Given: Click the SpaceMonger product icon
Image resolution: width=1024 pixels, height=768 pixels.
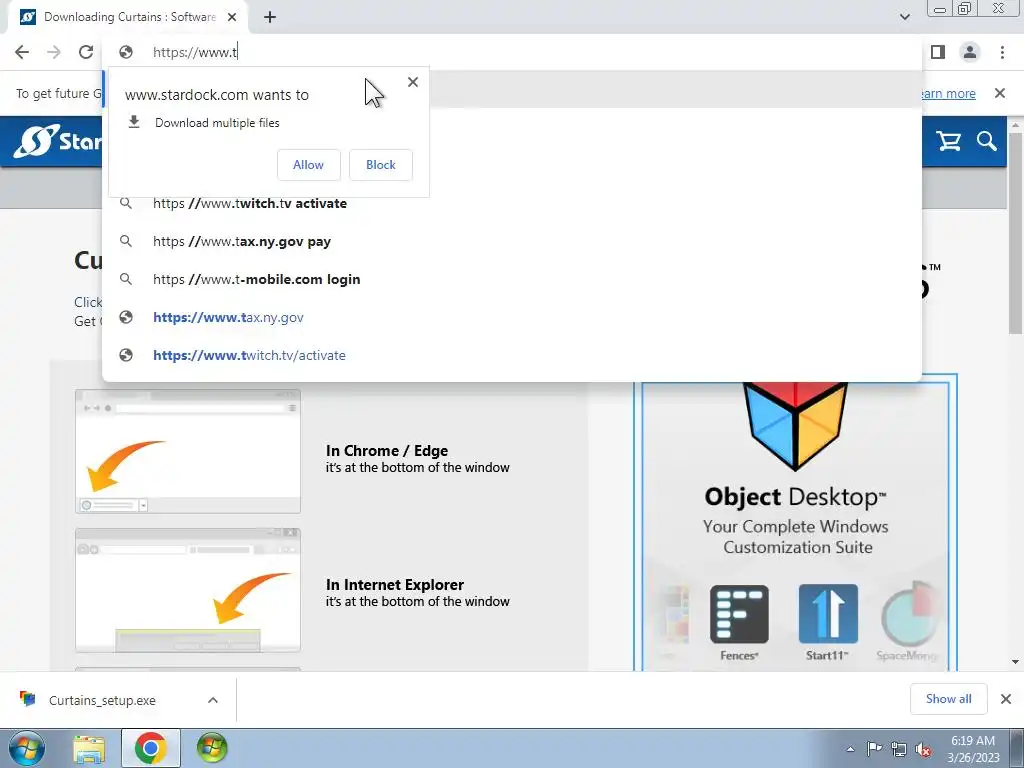Looking at the screenshot, I should [x=909, y=615].
